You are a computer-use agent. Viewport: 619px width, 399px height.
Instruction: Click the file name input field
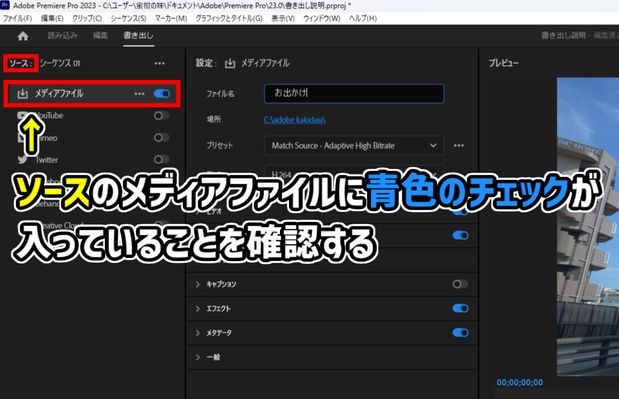354,94
